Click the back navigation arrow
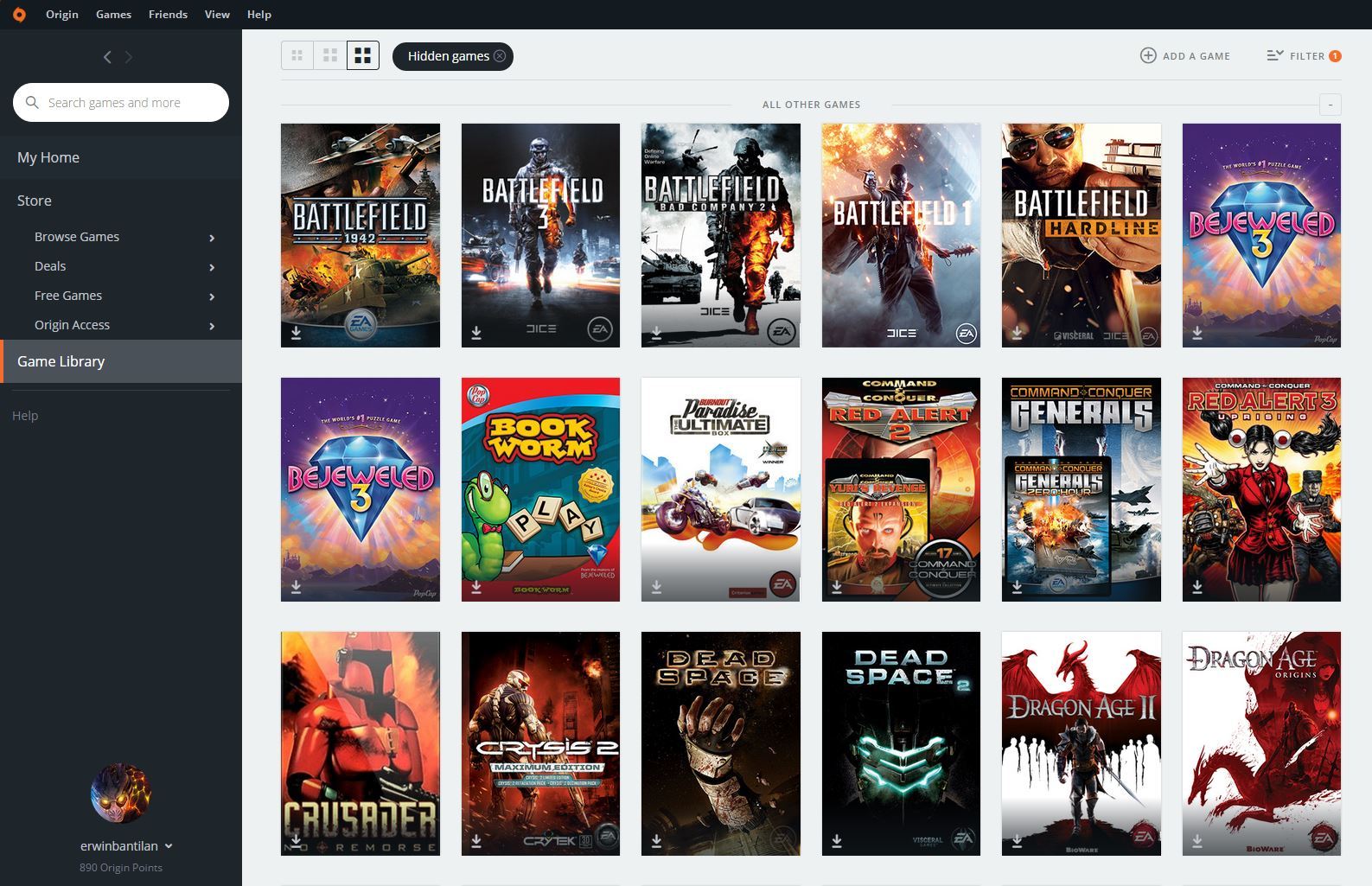This screenshot has height=886, width=1372. coord(107,57)
